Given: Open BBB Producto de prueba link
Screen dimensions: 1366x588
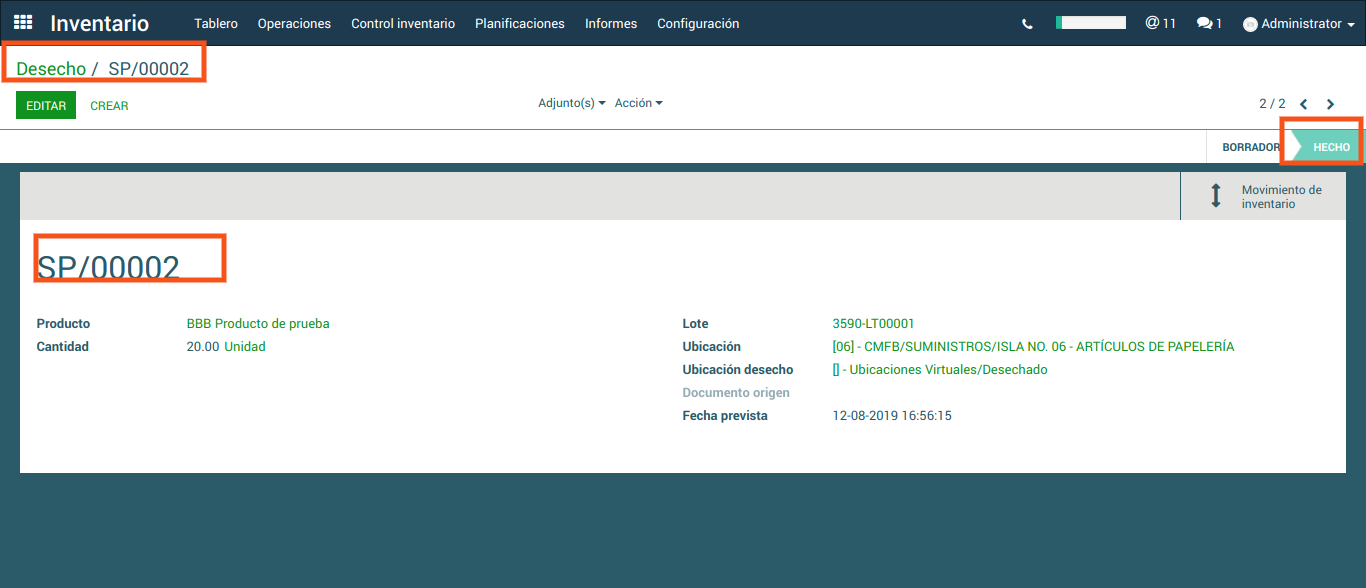Looking at the screenshot, I should click(258, 323).
